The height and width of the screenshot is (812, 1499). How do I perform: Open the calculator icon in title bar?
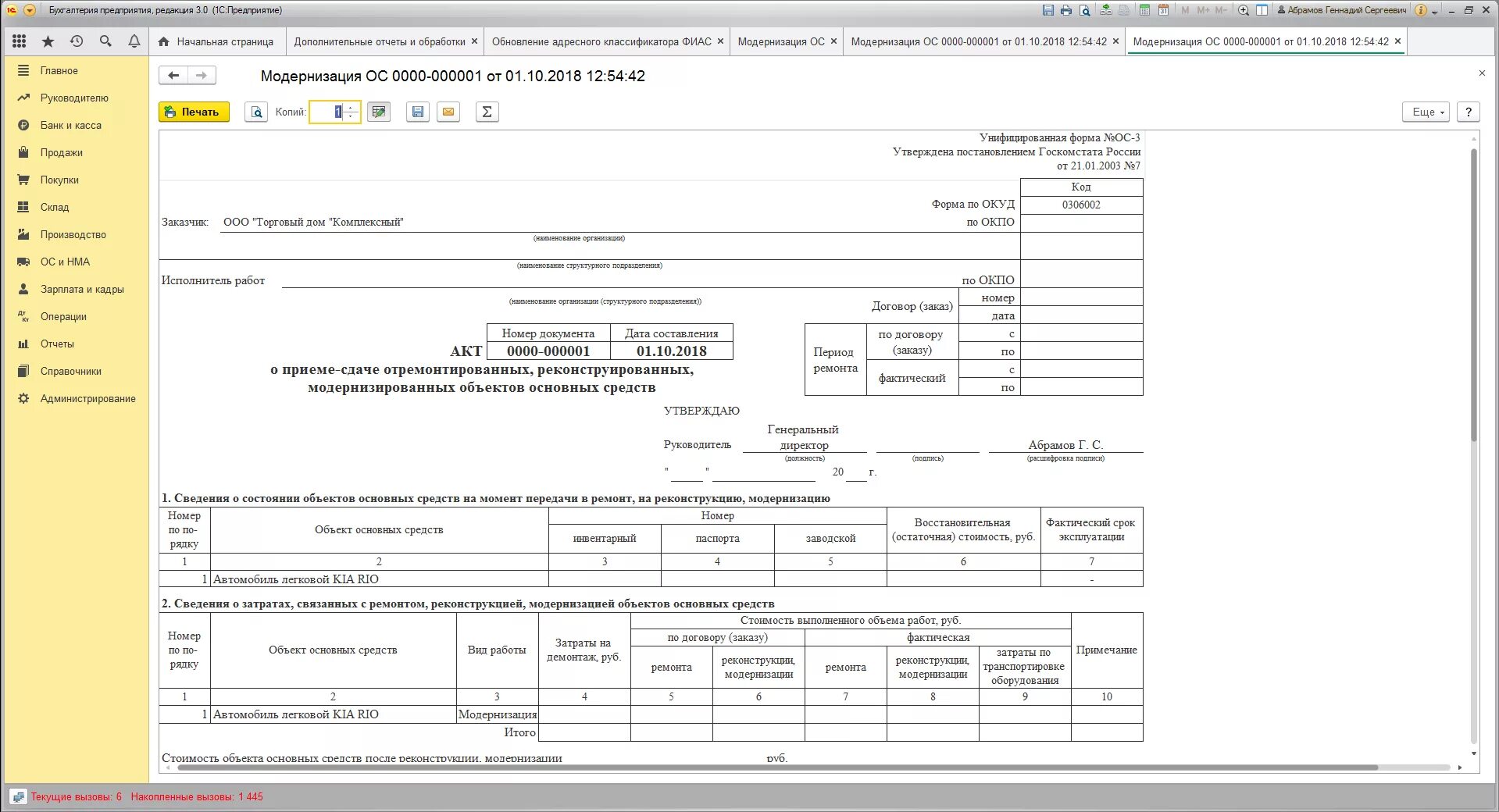pyautogui.click(x=1145, y=10)
